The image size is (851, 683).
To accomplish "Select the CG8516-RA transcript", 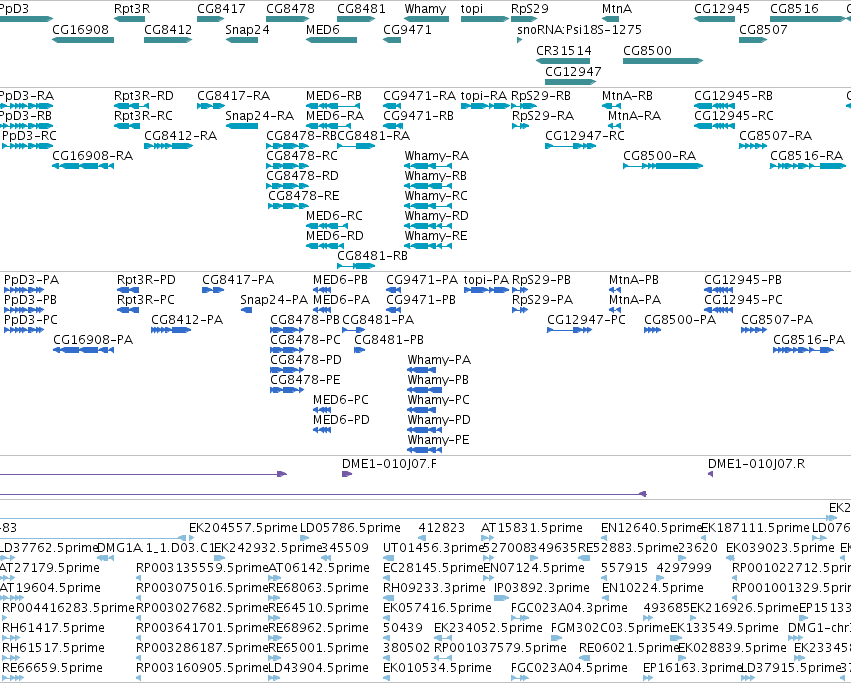I will pyautogui.click(x=808, y=166).
